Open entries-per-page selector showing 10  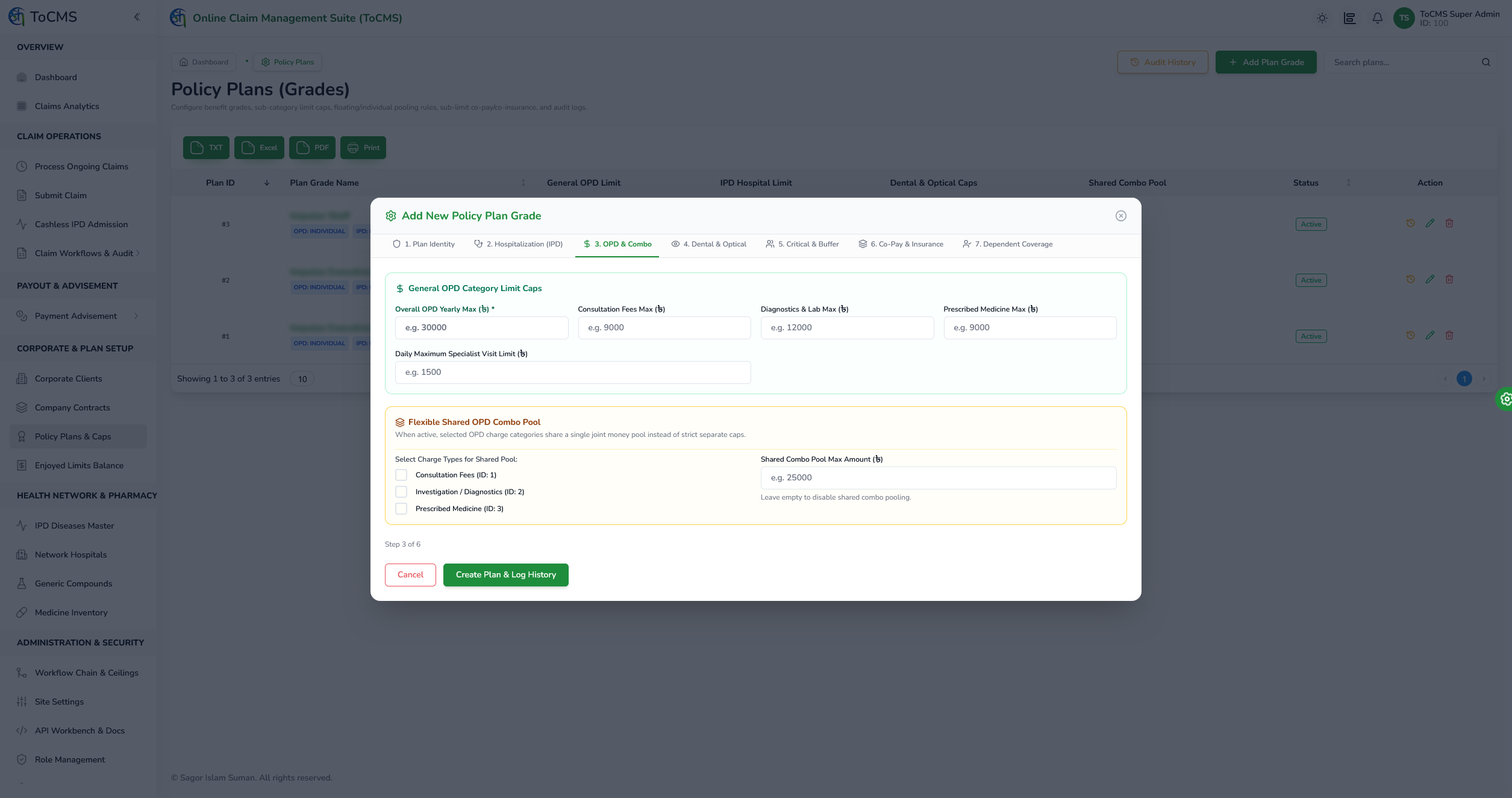click(302, 379)
